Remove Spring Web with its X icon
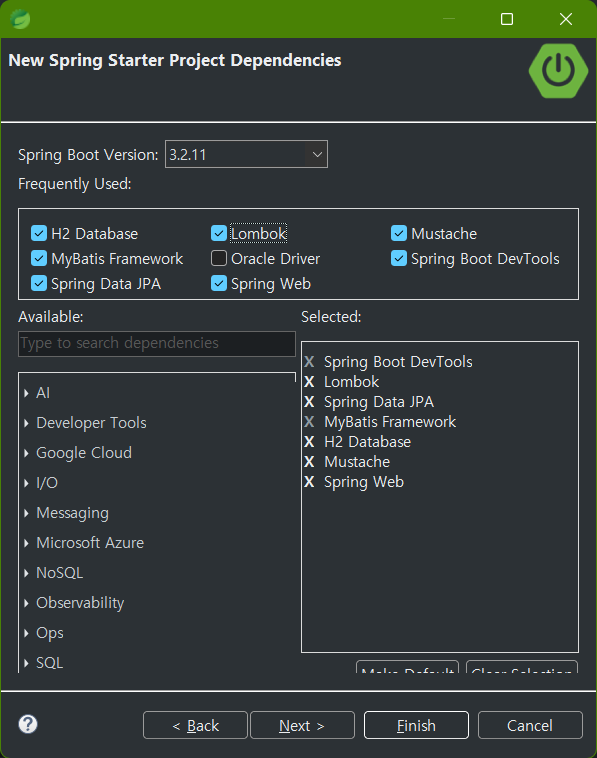Image resolution: width=597 pixels, height=758 pixels. (309, 482)
